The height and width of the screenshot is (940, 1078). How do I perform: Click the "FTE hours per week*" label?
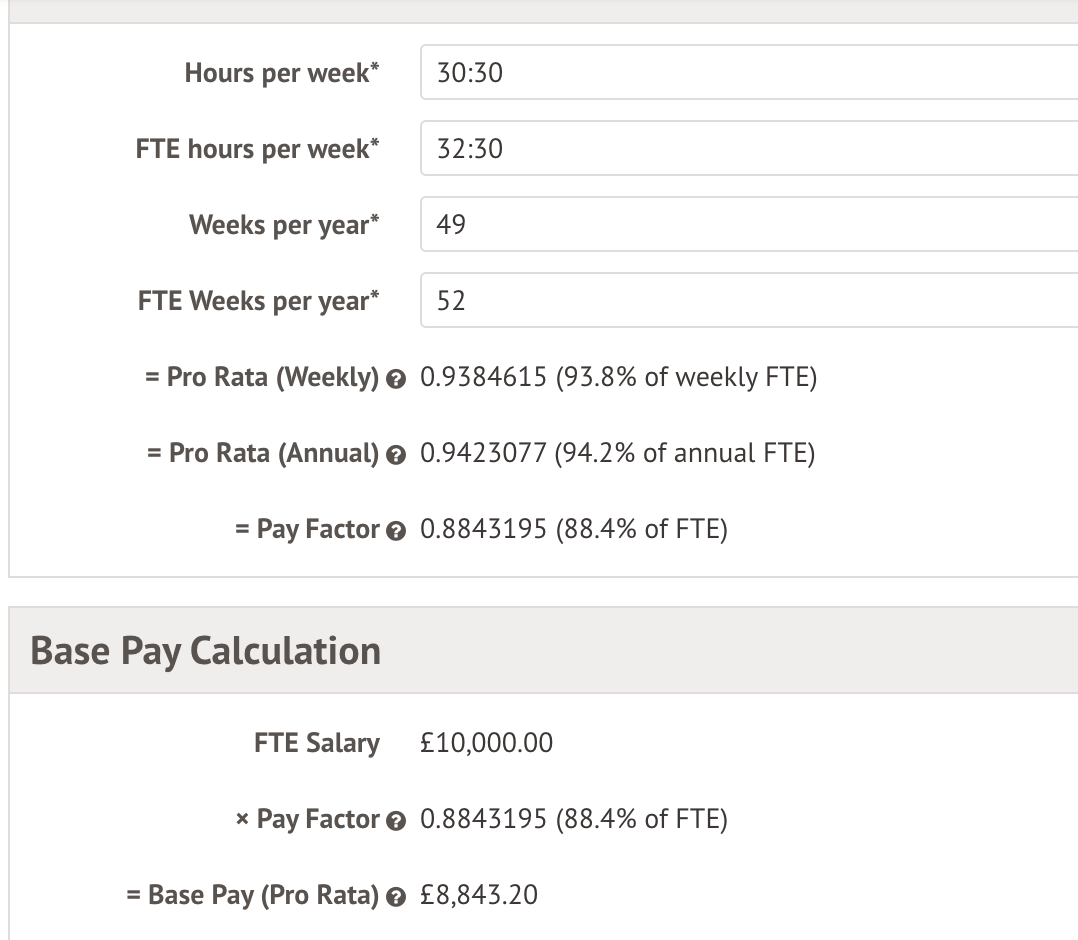[258, 149]
